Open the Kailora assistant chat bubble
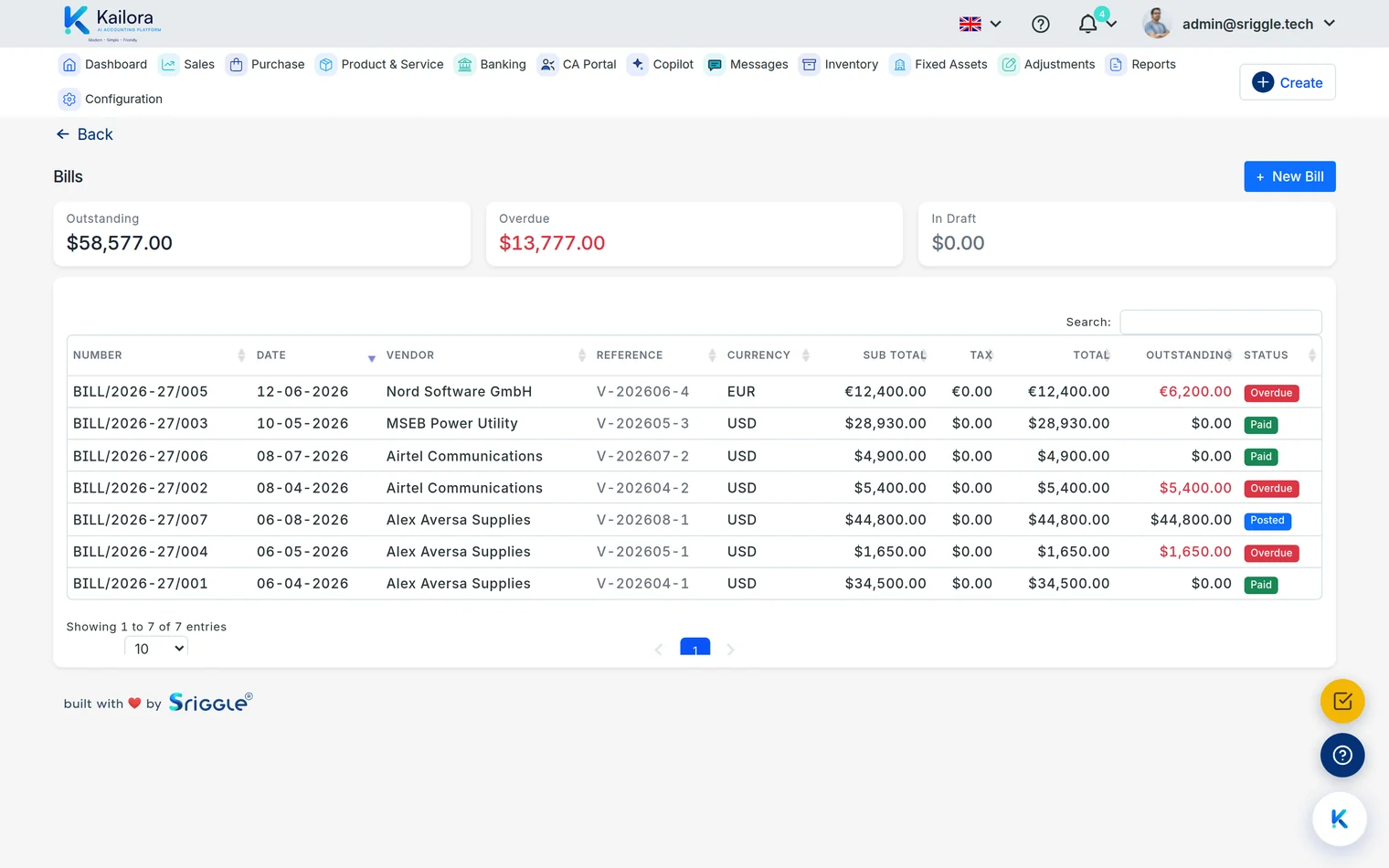The image size is (1389, 868). (x=1340, y=819)
